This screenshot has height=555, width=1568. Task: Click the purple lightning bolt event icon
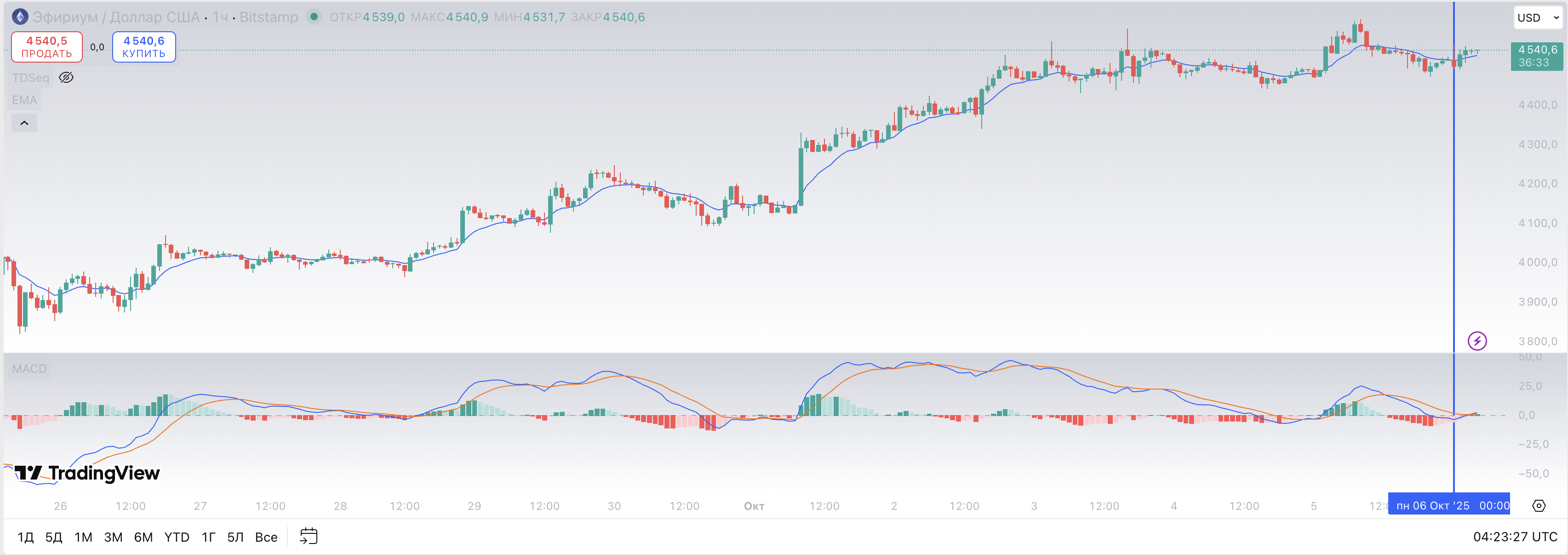(x=1476, y=341)
